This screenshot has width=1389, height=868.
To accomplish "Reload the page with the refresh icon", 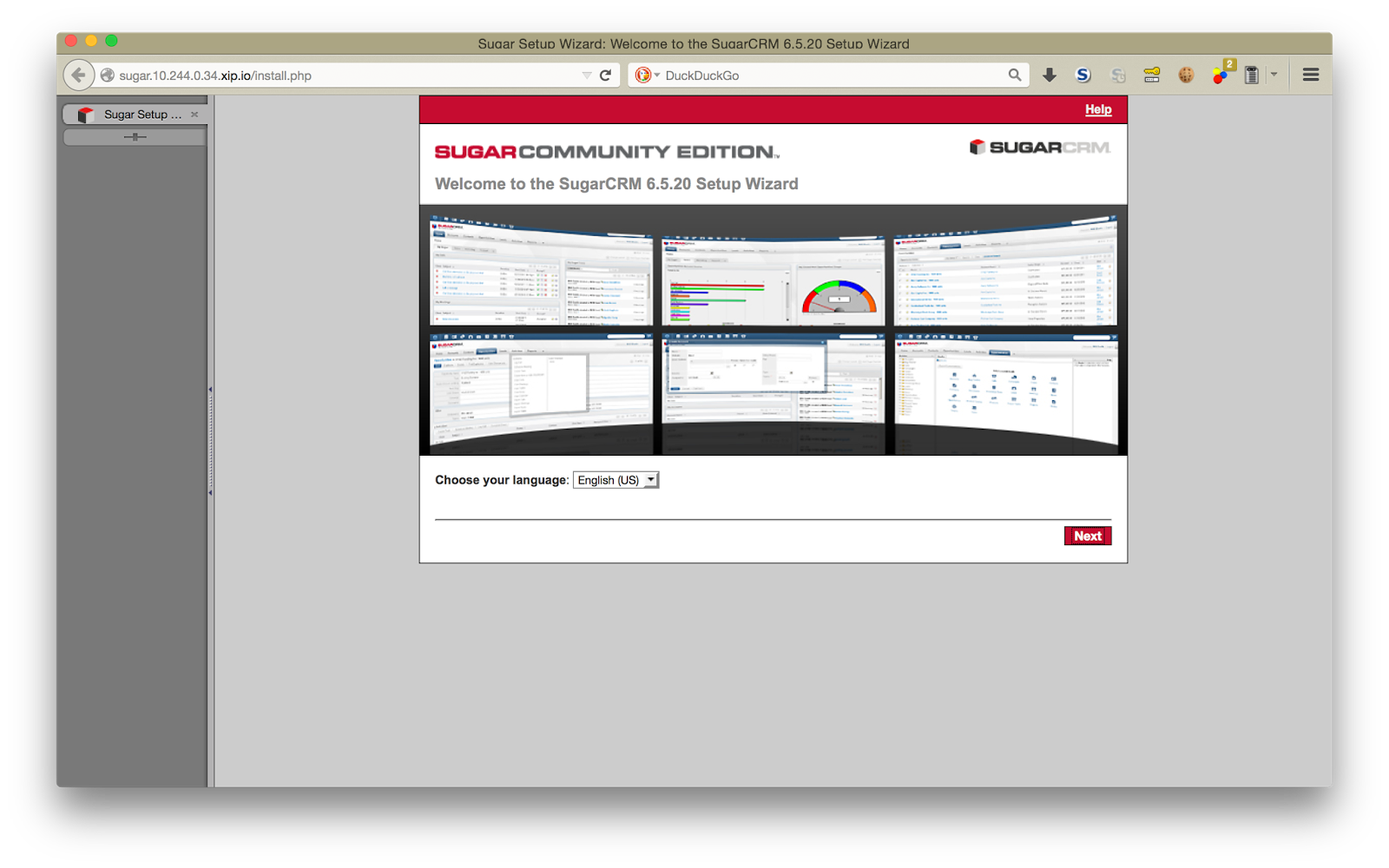I will tap(606, 76).
